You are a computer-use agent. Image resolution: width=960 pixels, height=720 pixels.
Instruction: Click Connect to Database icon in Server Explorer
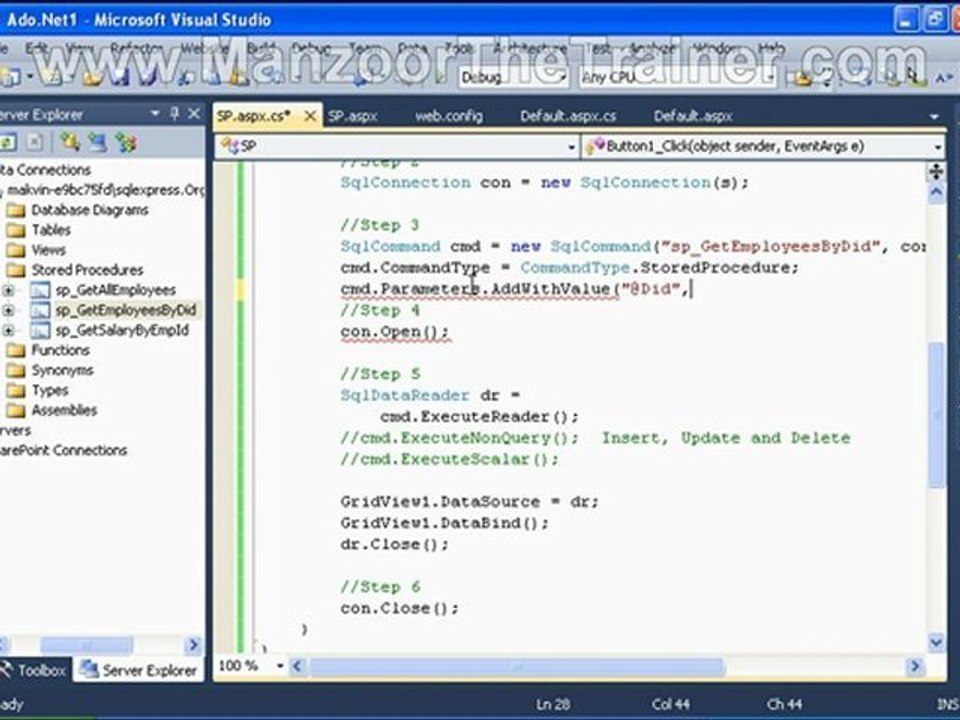tap(69, 143)
